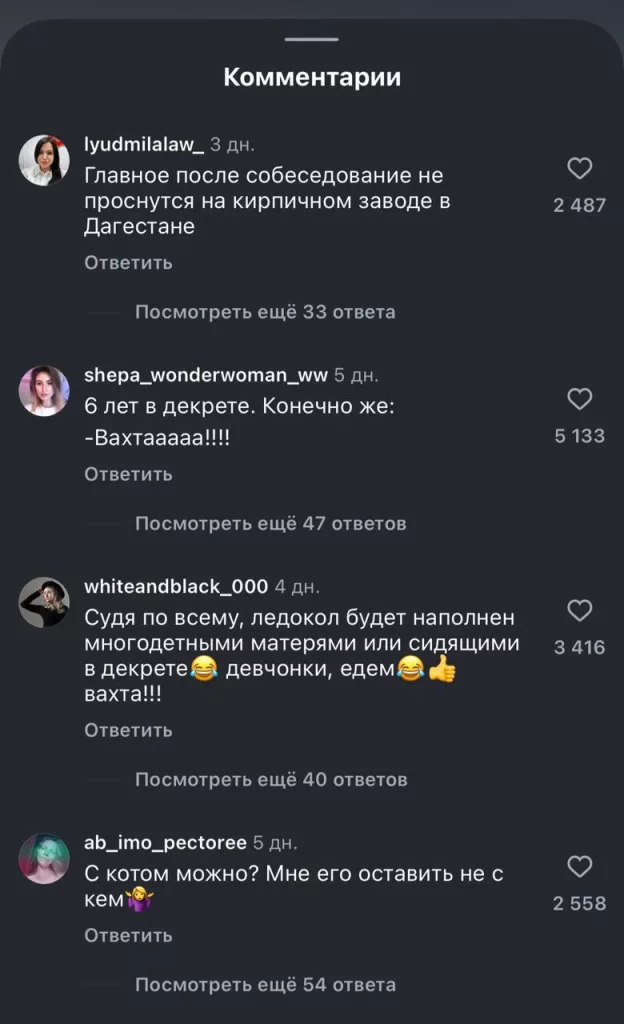
Task: Reply to lyudmilalaw_'s comment
Action: pyautogui.click(x=126, y=262)
